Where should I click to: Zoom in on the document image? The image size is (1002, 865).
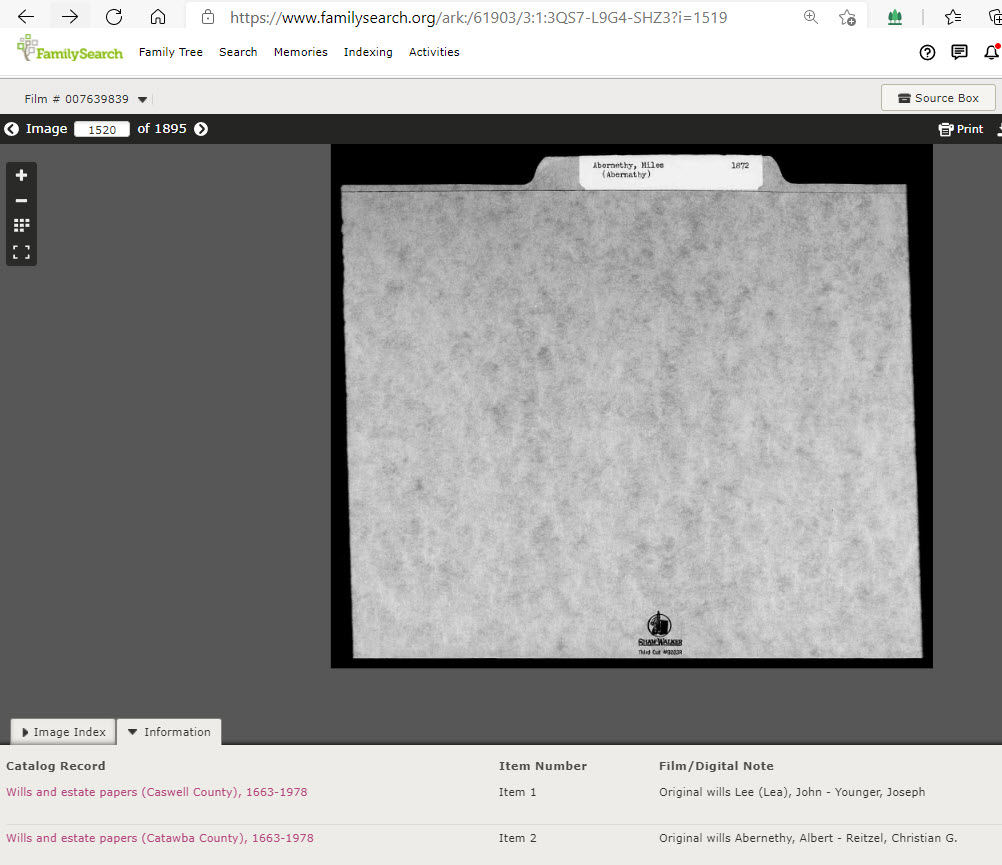(21, 174)
